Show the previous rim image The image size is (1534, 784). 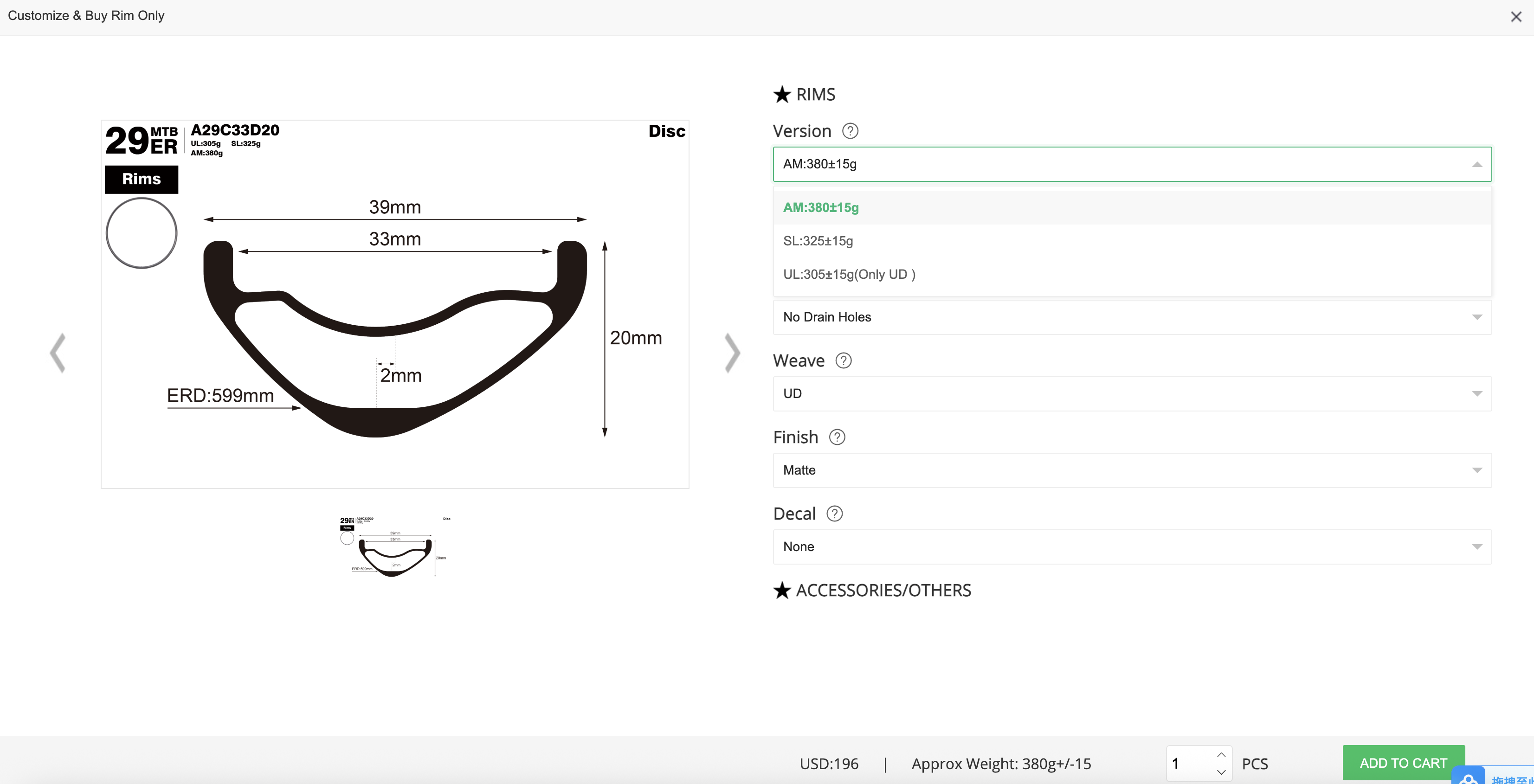[x=58, y=353]
